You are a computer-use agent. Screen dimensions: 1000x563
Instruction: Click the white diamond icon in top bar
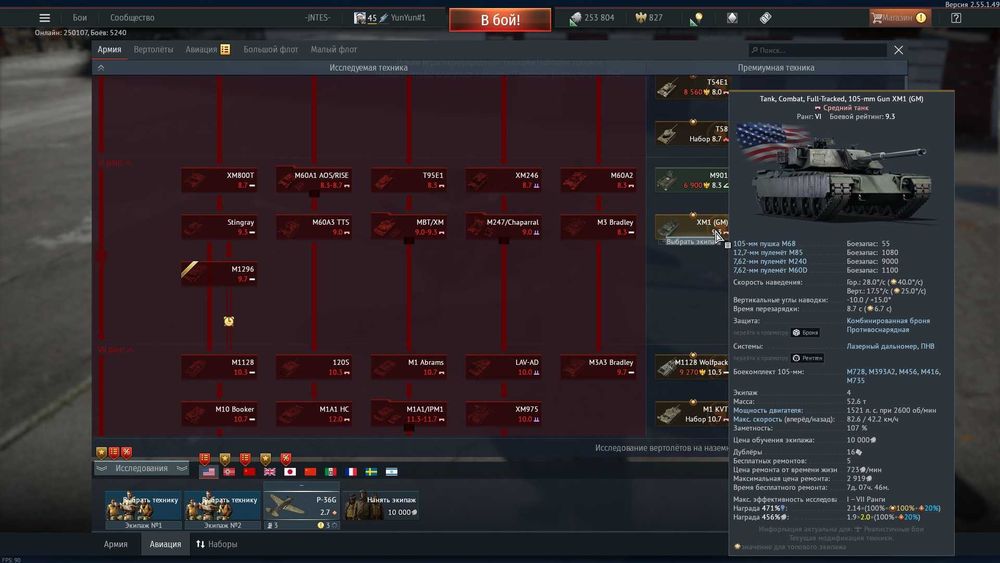(x=732, y=18)
